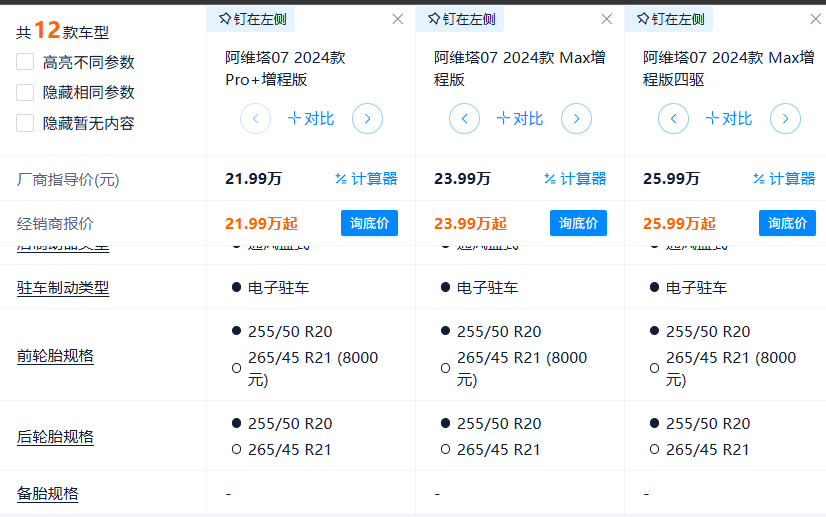Pin Pro+增程版 column with 钉在左侧
Image resolution: width=826 pixels, height=517 pixels.
click(253, 19)
